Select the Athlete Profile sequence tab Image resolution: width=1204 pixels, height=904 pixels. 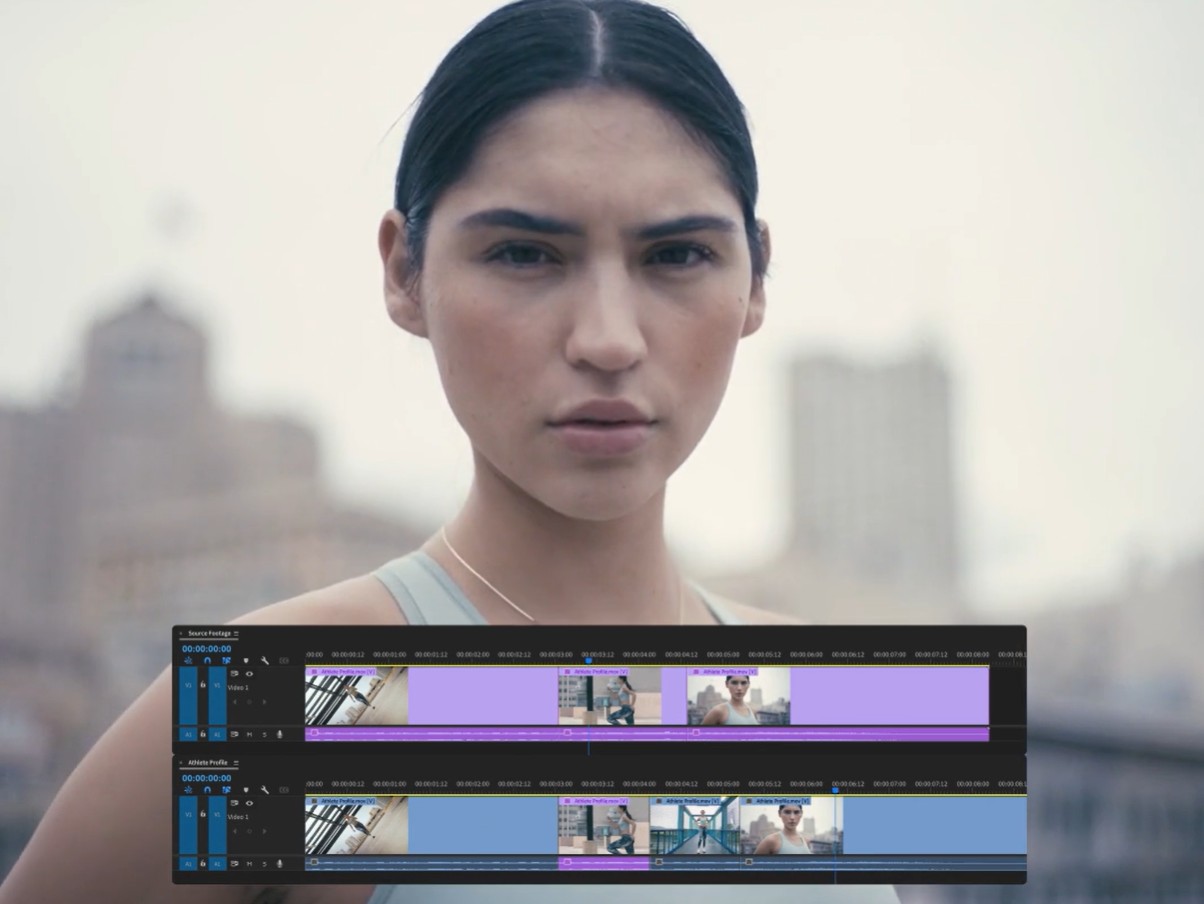coord(207,763)
